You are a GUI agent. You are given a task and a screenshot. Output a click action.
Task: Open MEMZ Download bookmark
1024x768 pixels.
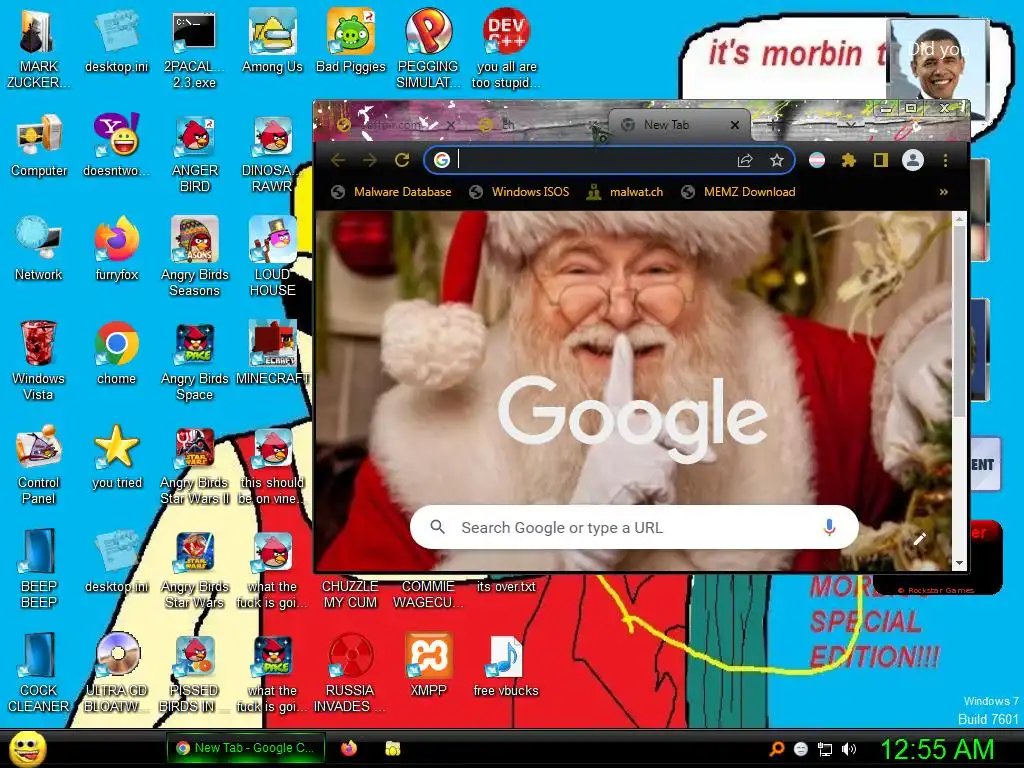point(739,192)
